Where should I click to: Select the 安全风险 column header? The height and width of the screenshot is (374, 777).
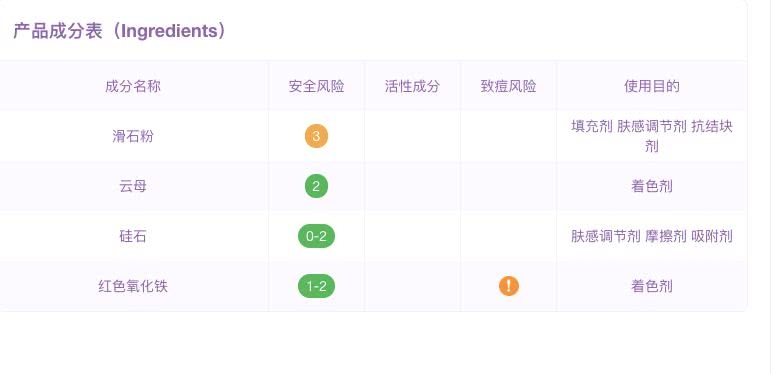pos(316,86)
